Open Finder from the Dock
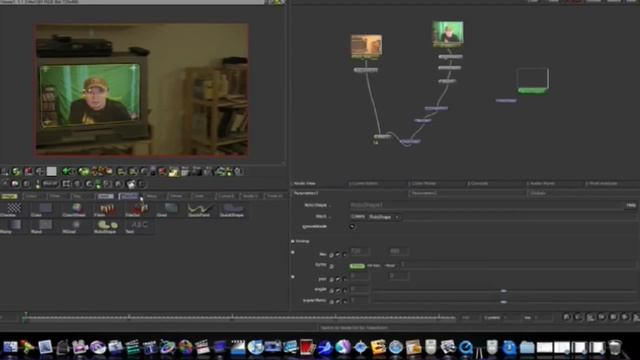Viewport: 640px width, 360px height. coord(10,347)
